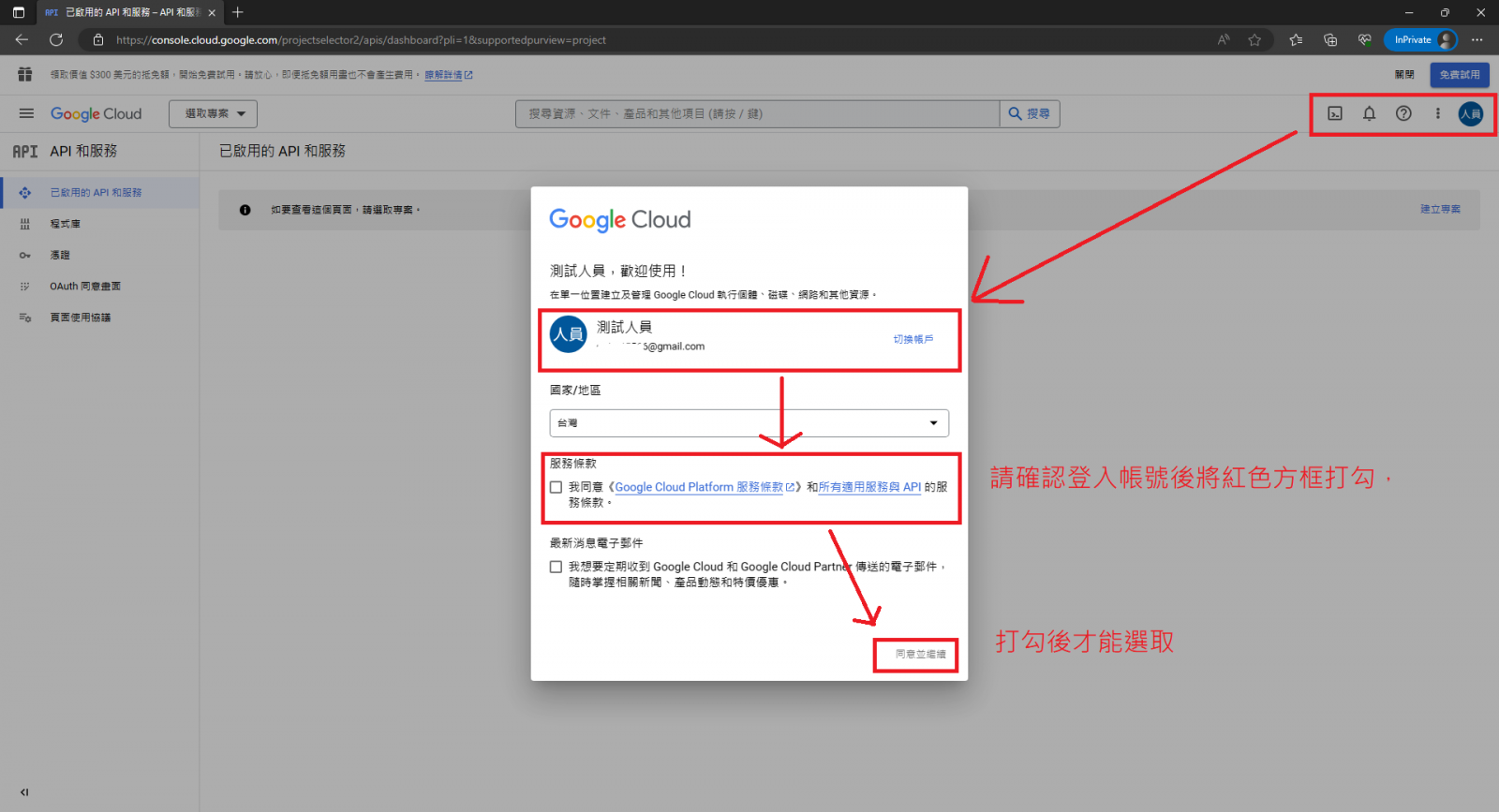
Task: Open tab actions menu icon at top left
Action: point(19,12)
